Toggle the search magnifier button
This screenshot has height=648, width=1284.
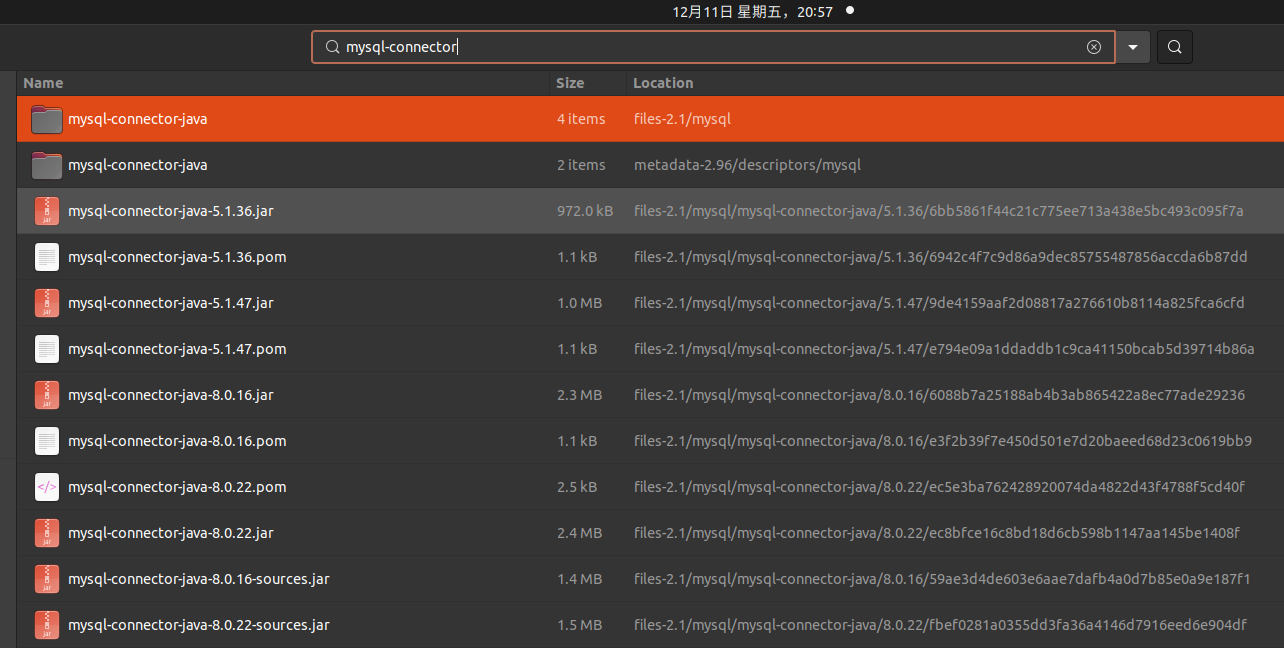pyautogui.click(x=1175, y=47)
